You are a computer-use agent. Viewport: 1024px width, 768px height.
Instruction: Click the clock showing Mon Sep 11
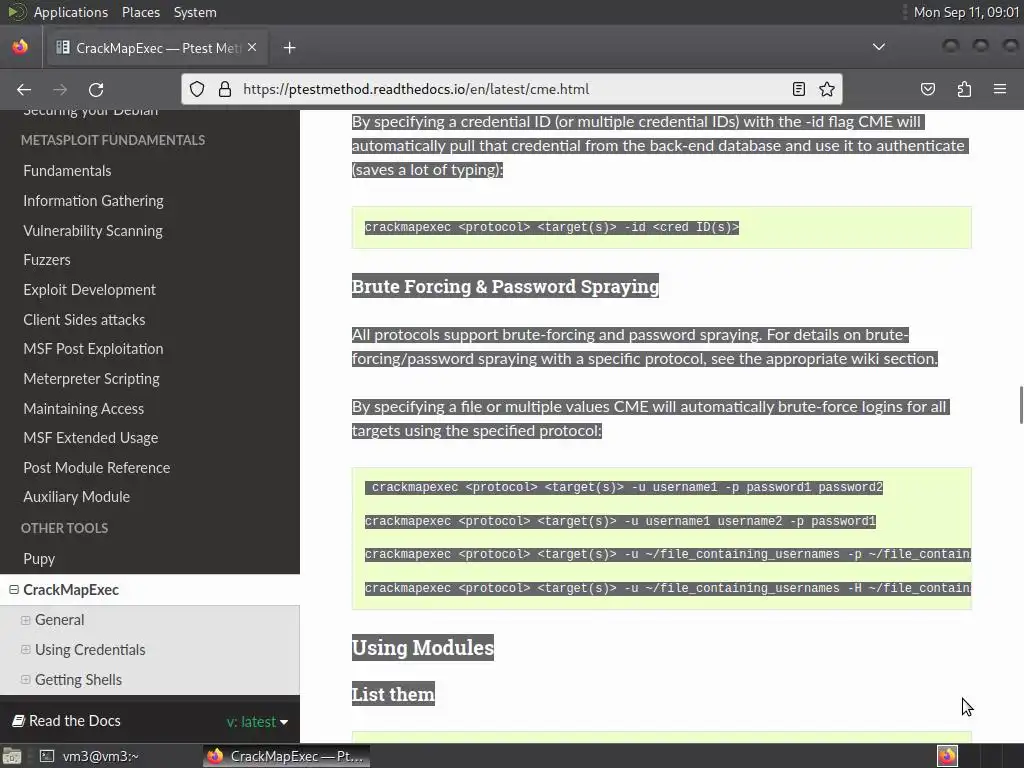(x=966, y=12)
